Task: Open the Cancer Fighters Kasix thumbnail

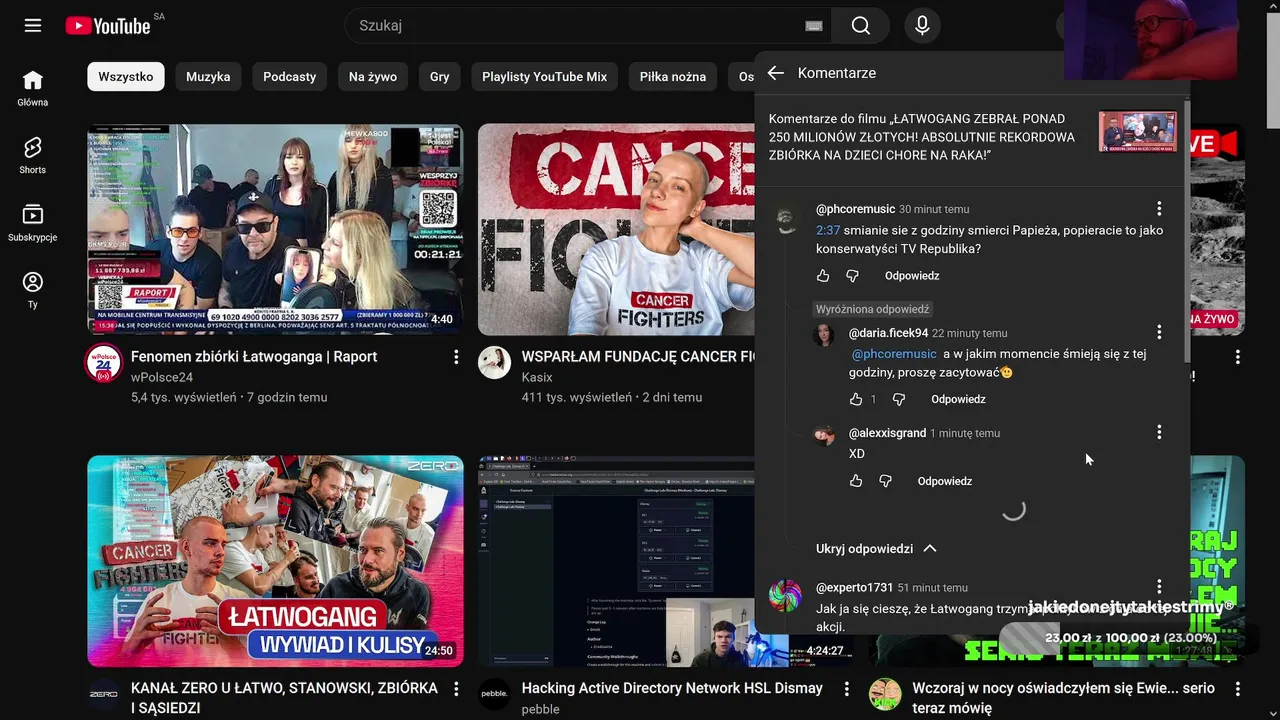Action: [x=616, y=230]
